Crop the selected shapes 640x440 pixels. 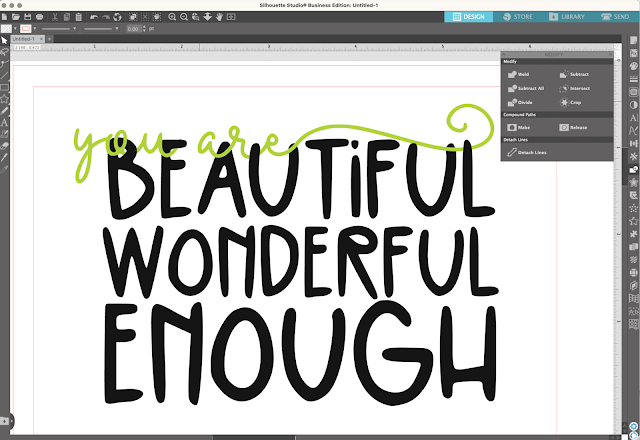[x=571, y=102]
